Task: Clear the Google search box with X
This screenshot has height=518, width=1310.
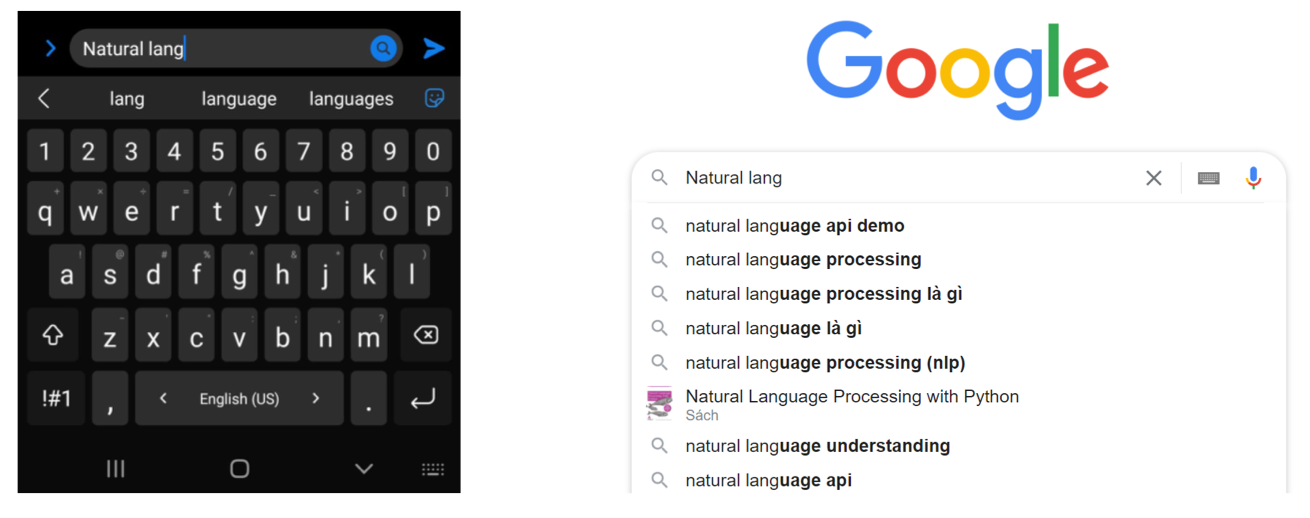Action: (x=1153, y=178)
